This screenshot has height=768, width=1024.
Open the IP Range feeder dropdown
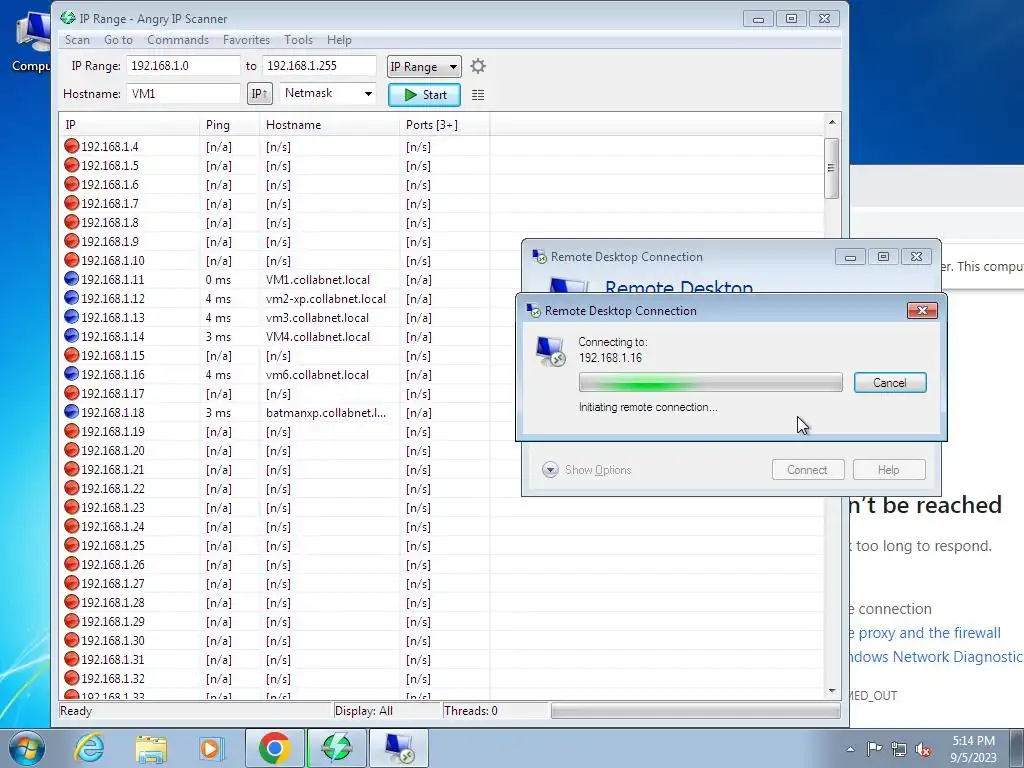[x=424, y=67]
